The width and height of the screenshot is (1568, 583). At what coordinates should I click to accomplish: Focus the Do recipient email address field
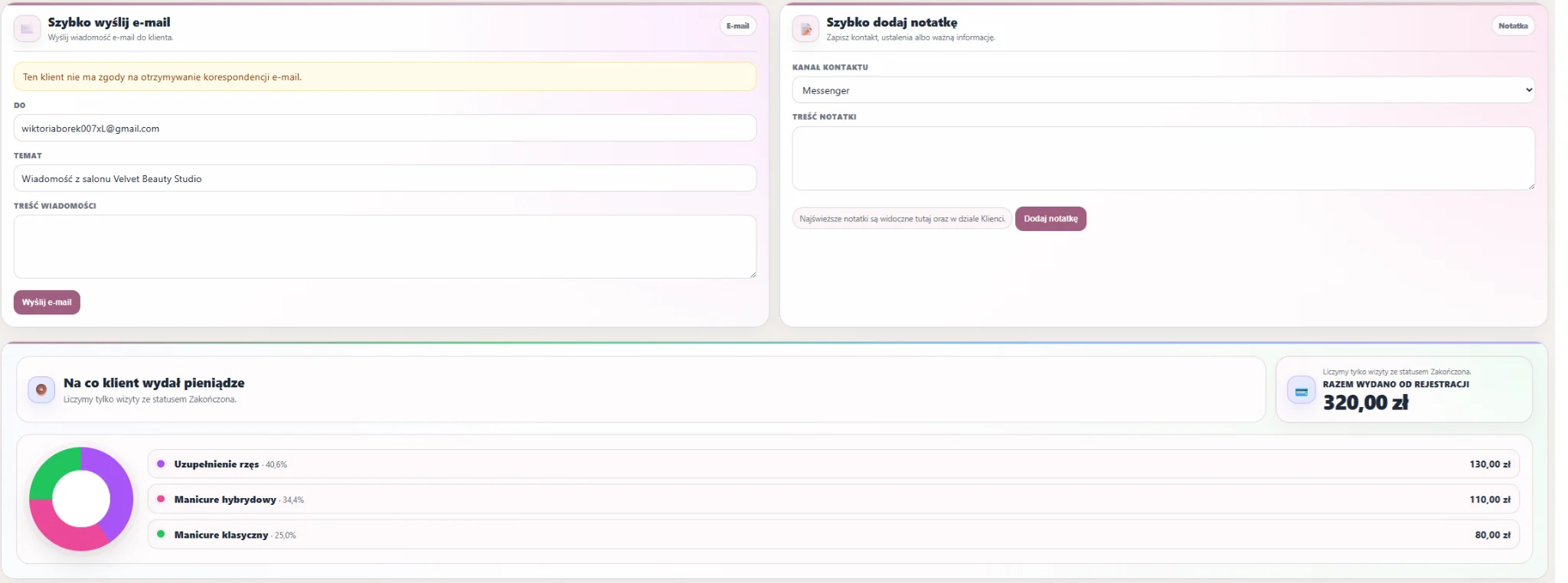(385, 128)
